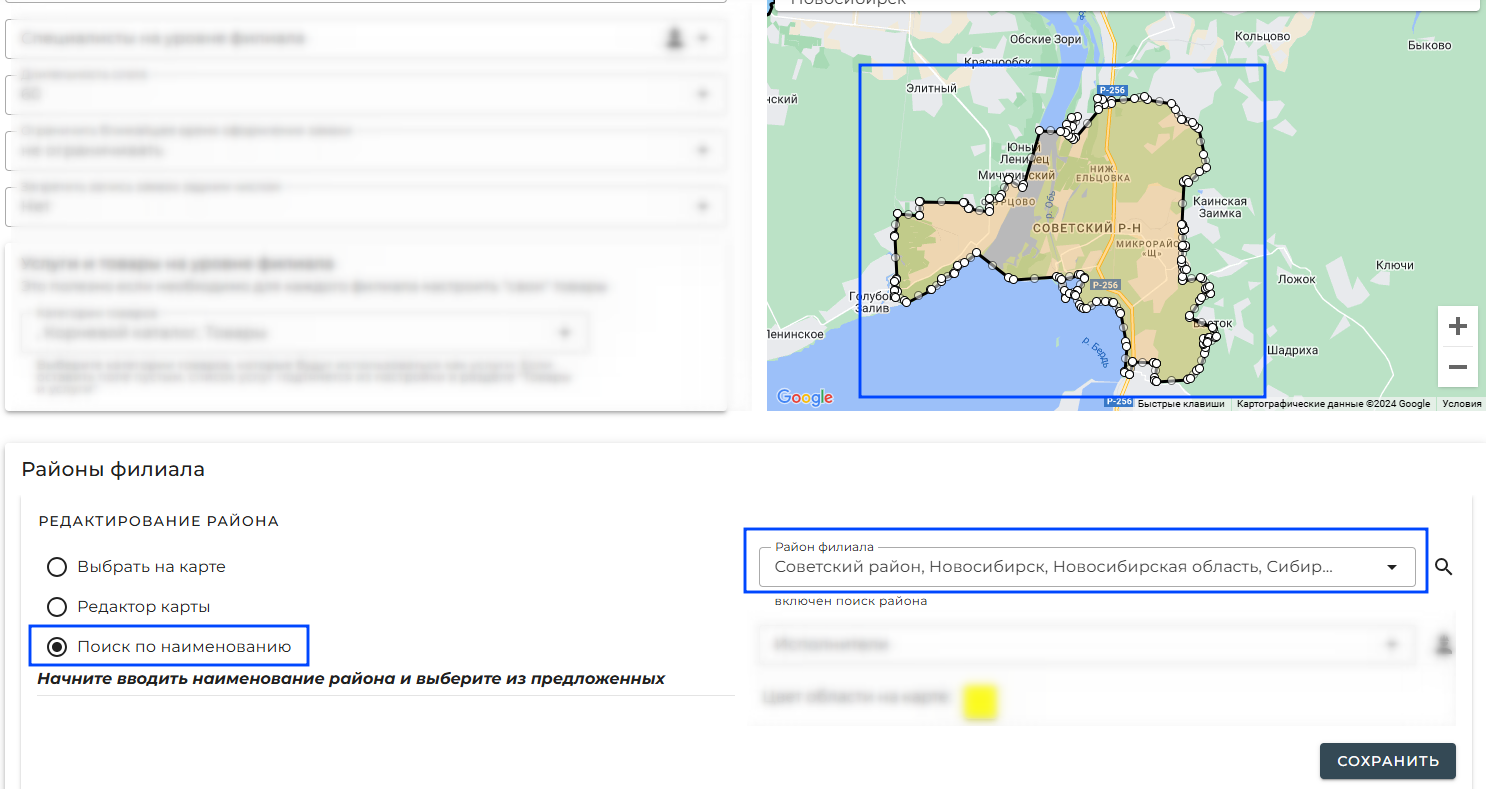This screenshot has width=1486, height=789.
Task: Open the Быстрые клавиши map link
Action: (1181, 404)
